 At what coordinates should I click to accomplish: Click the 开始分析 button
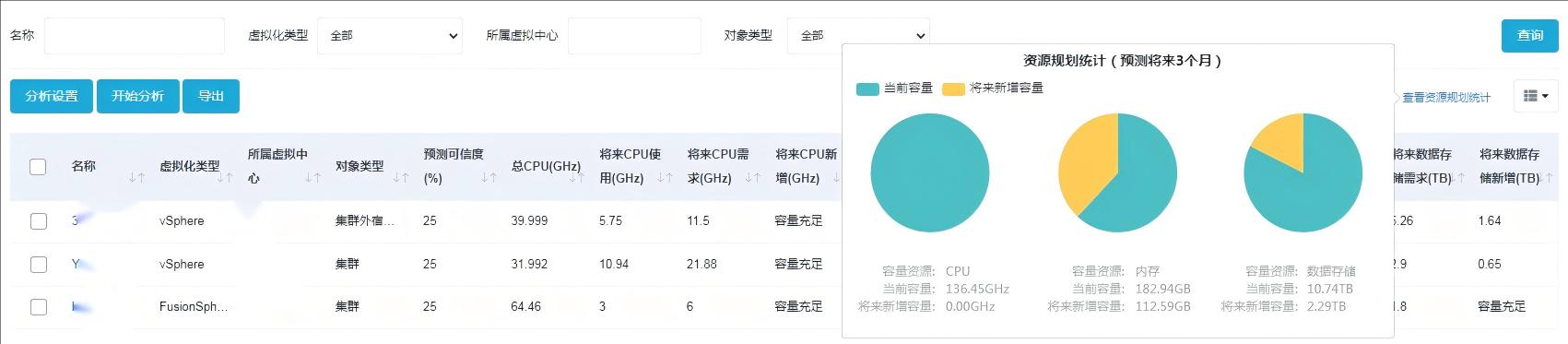(138, 96)
